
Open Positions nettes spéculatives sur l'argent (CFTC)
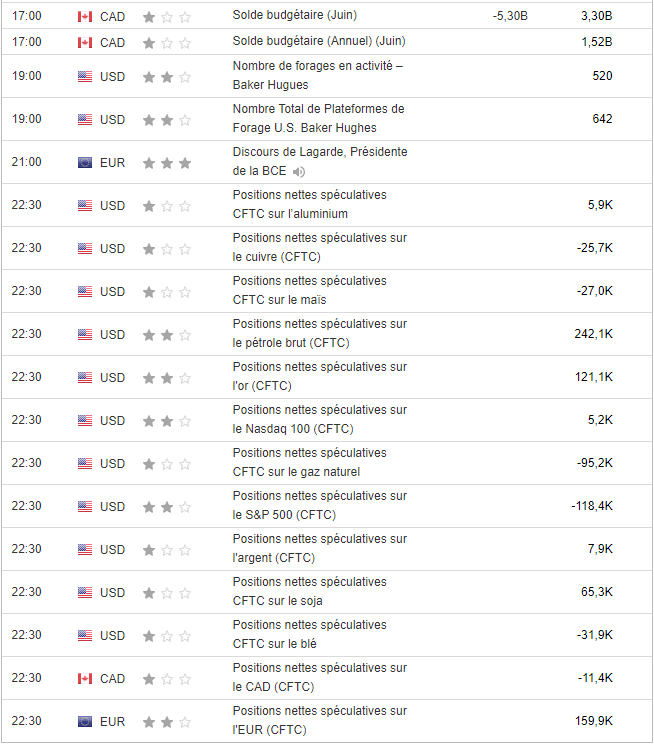[319, 549]
